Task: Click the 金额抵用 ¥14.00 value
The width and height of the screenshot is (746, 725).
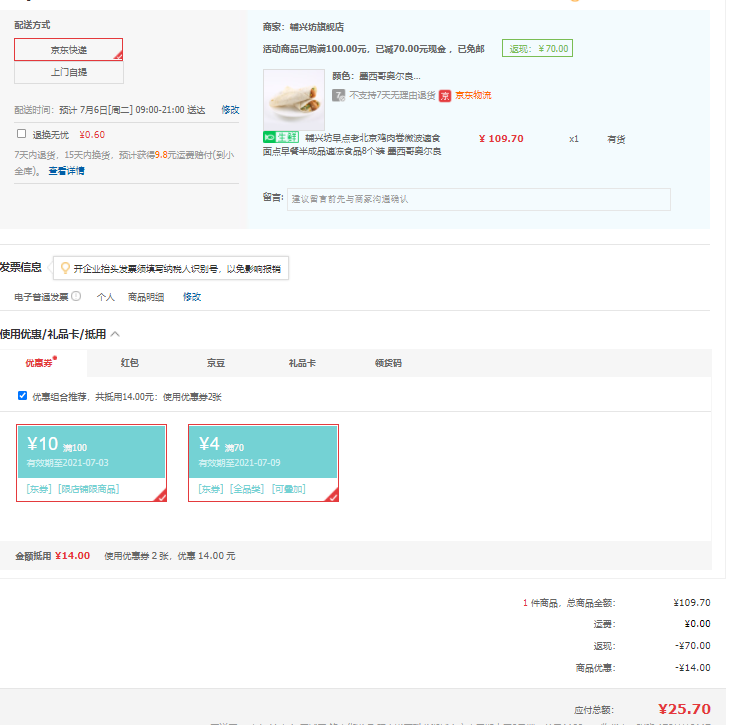Action: 72,556
